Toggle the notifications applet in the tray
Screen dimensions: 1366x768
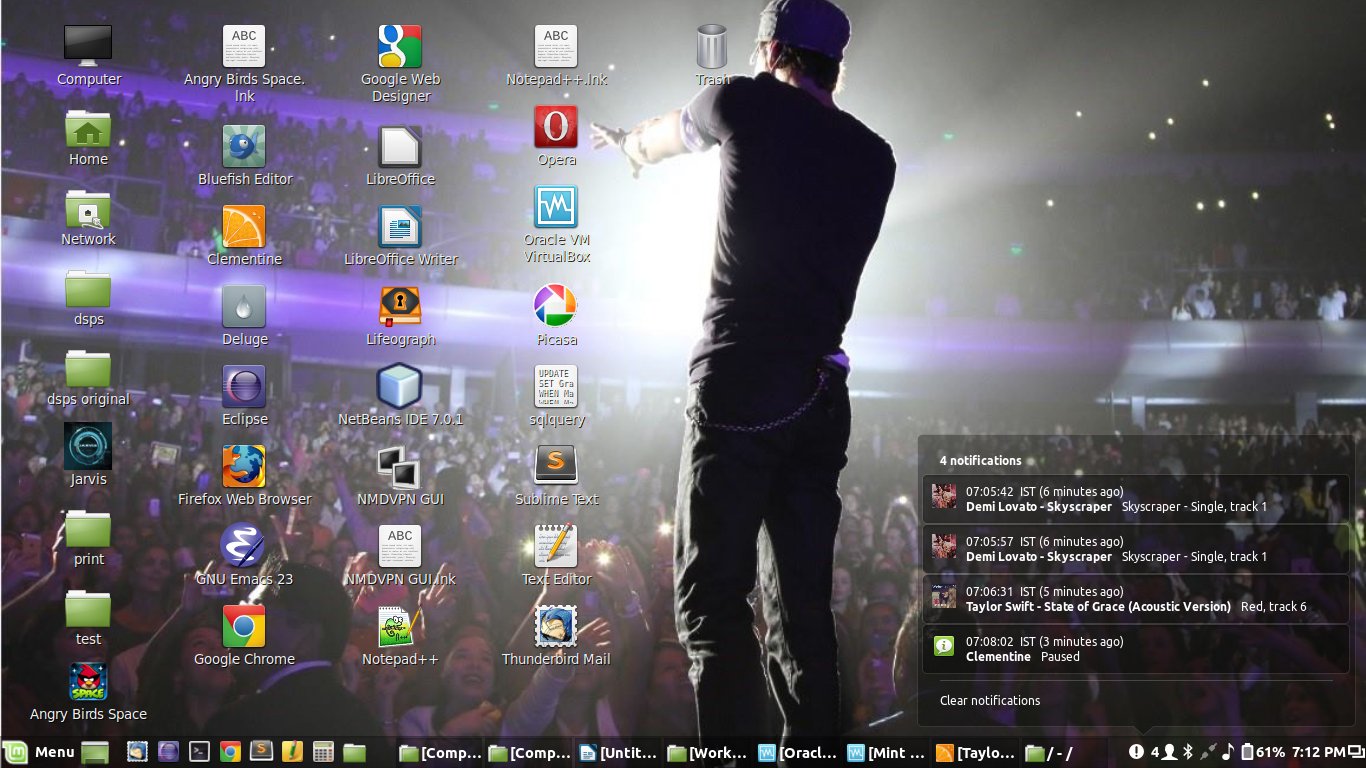click(x=1137, y=752)
